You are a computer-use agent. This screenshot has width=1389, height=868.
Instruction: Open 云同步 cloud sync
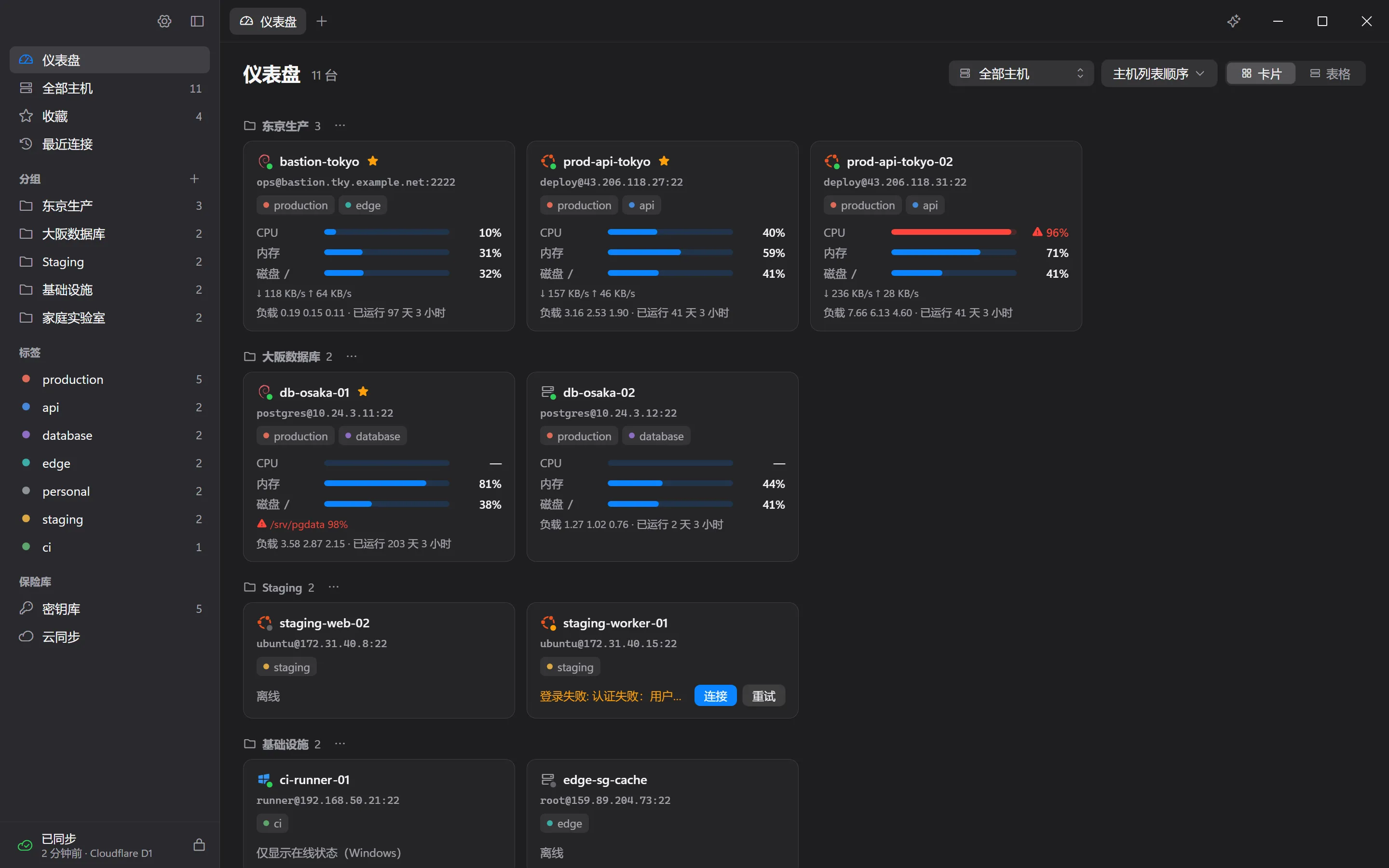click(109, 637)
